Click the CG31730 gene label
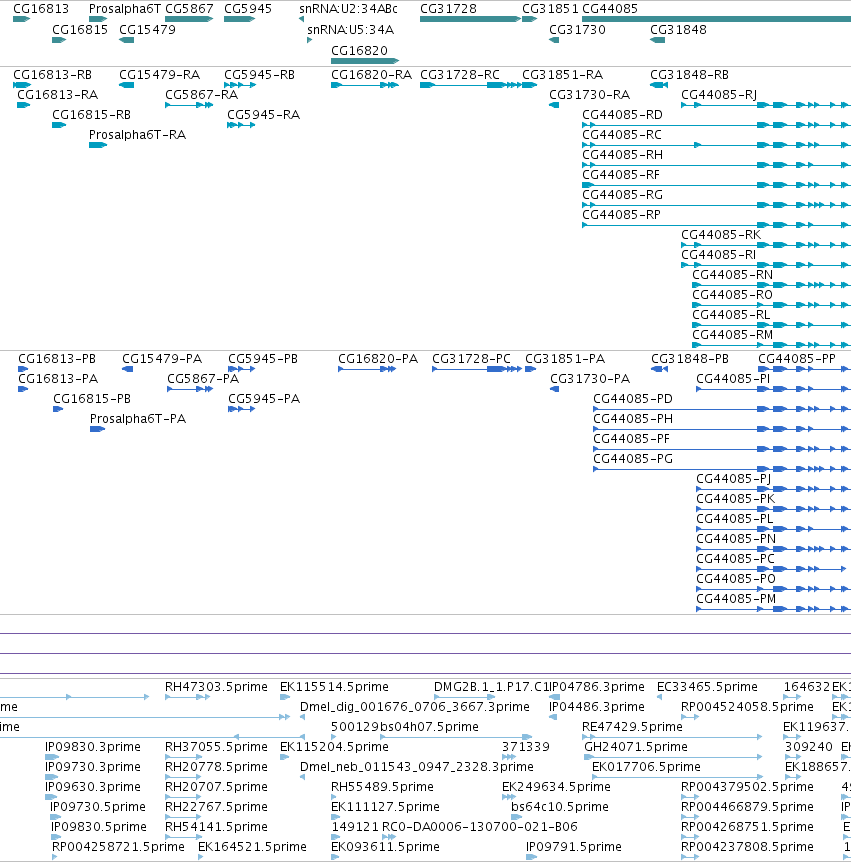This screenshot has height=862, width=851. click(x=577, y=30)
